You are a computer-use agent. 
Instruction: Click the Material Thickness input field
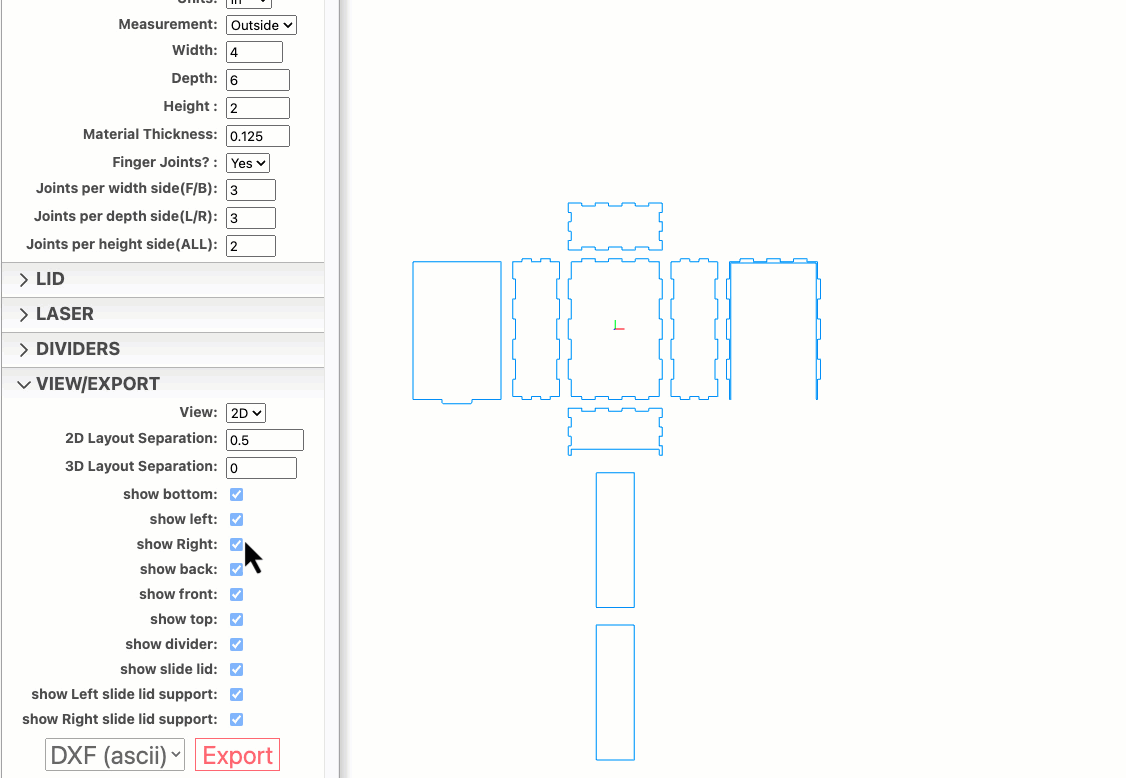(258, 136)
